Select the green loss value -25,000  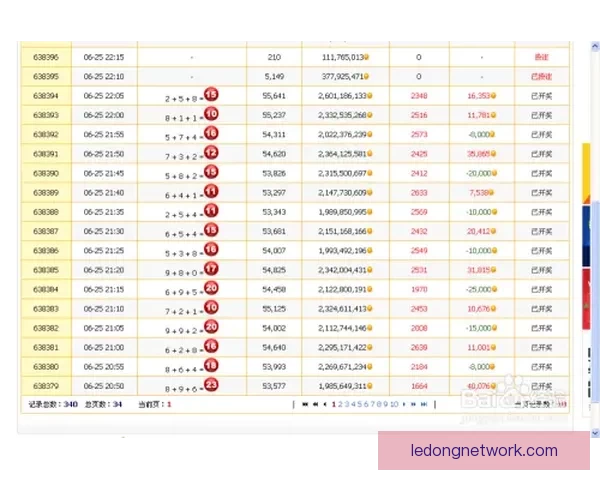click(478, 289)
